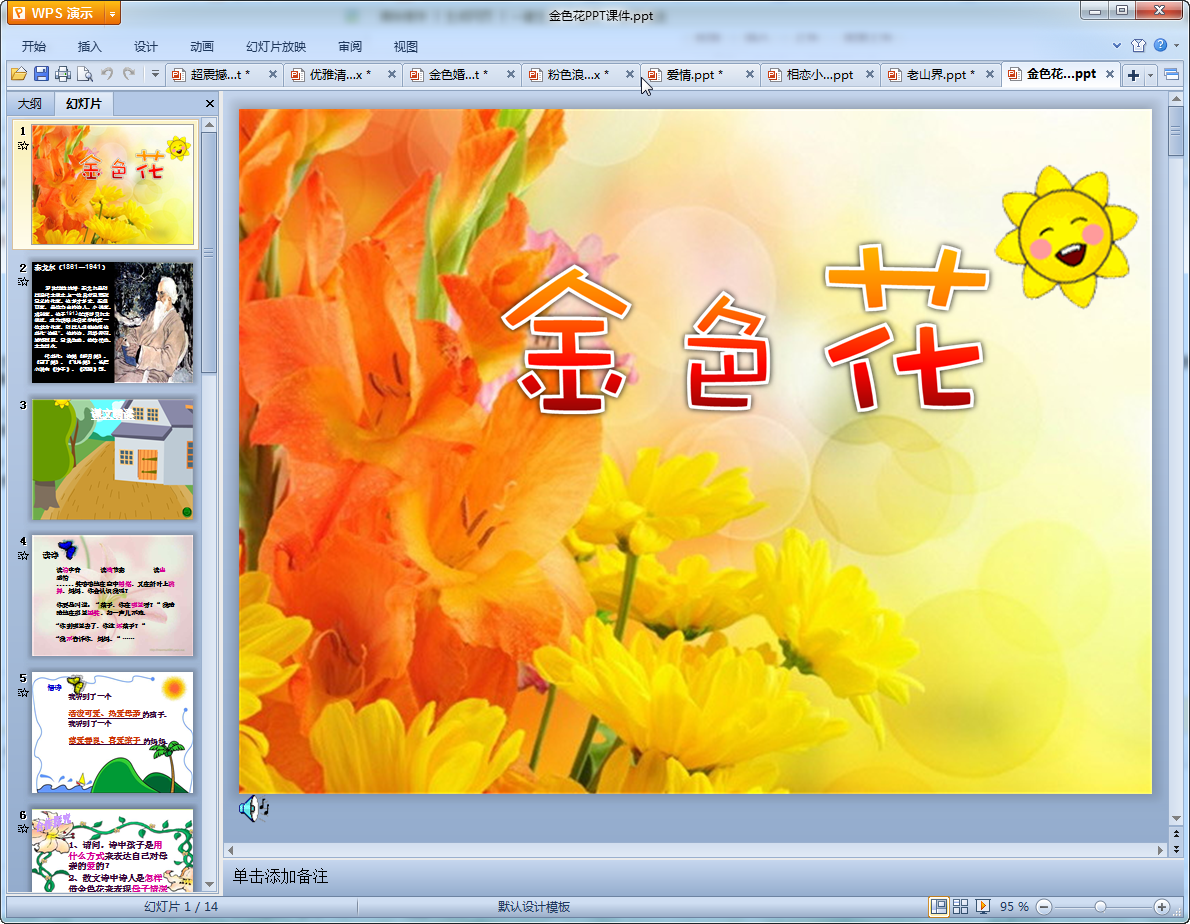Collapse the ribbon with the chevron arrow
This screenshot has width=1190, height=924.
(1116, 46)
